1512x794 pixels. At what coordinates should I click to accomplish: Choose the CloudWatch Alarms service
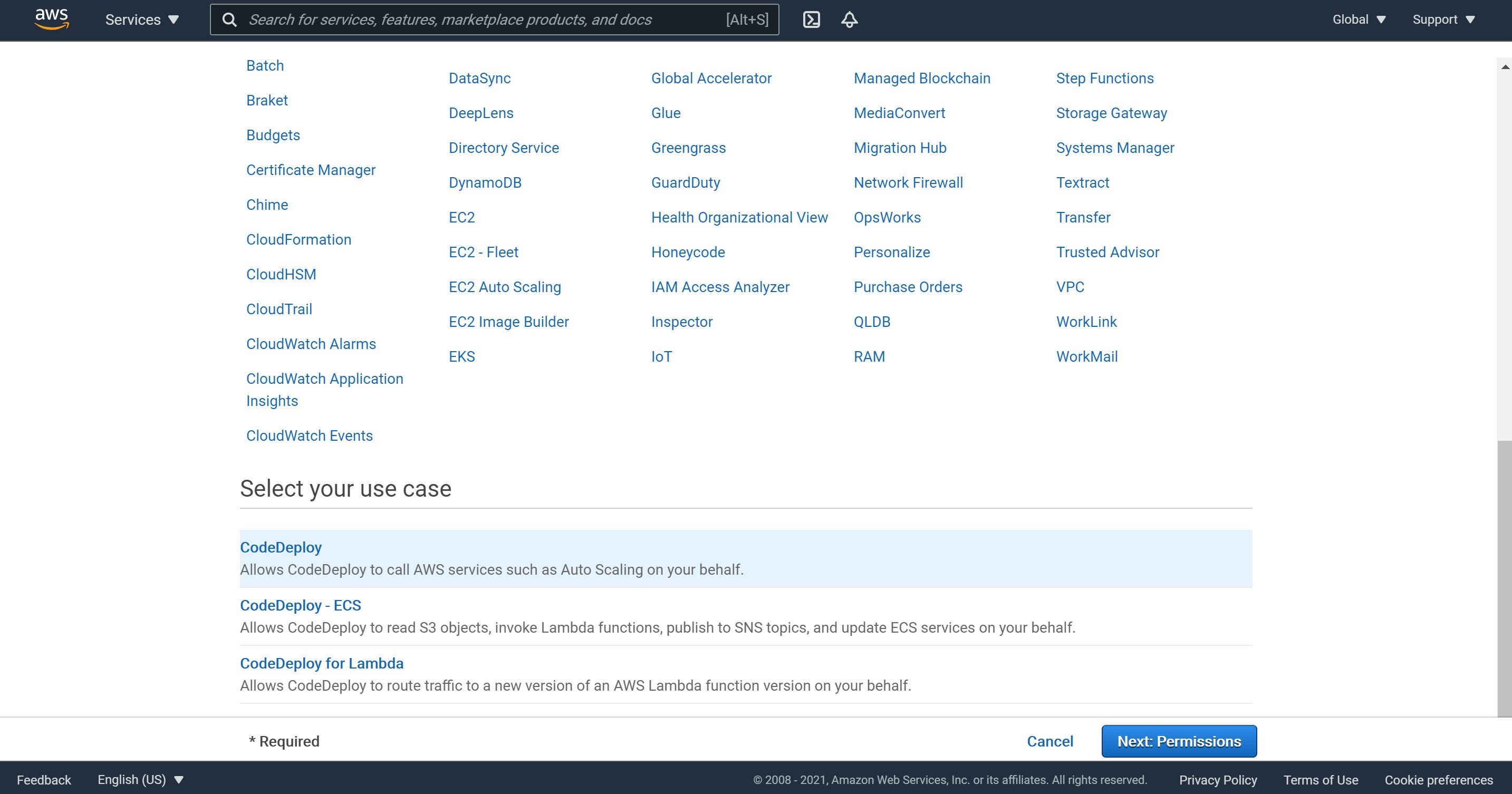311,344
